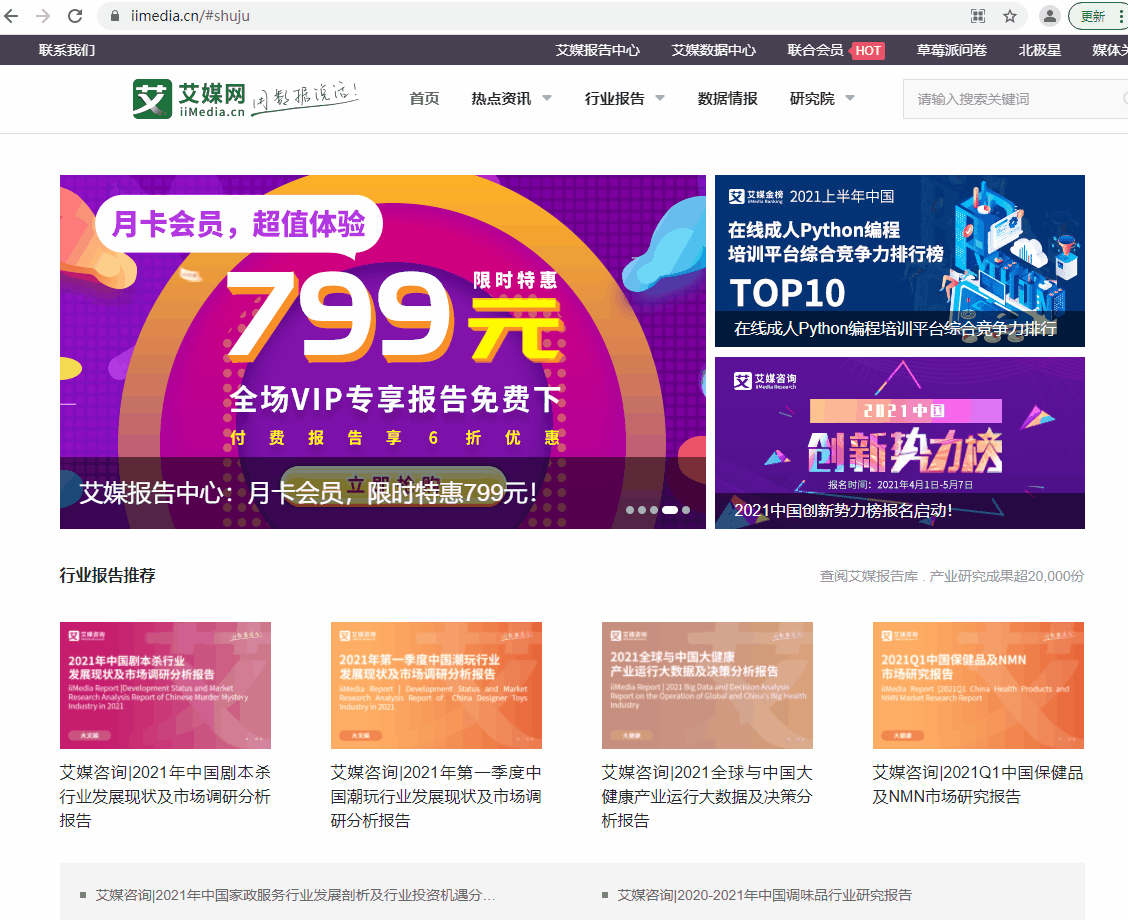Open 联系我们 in the top bar

(67, 50)
